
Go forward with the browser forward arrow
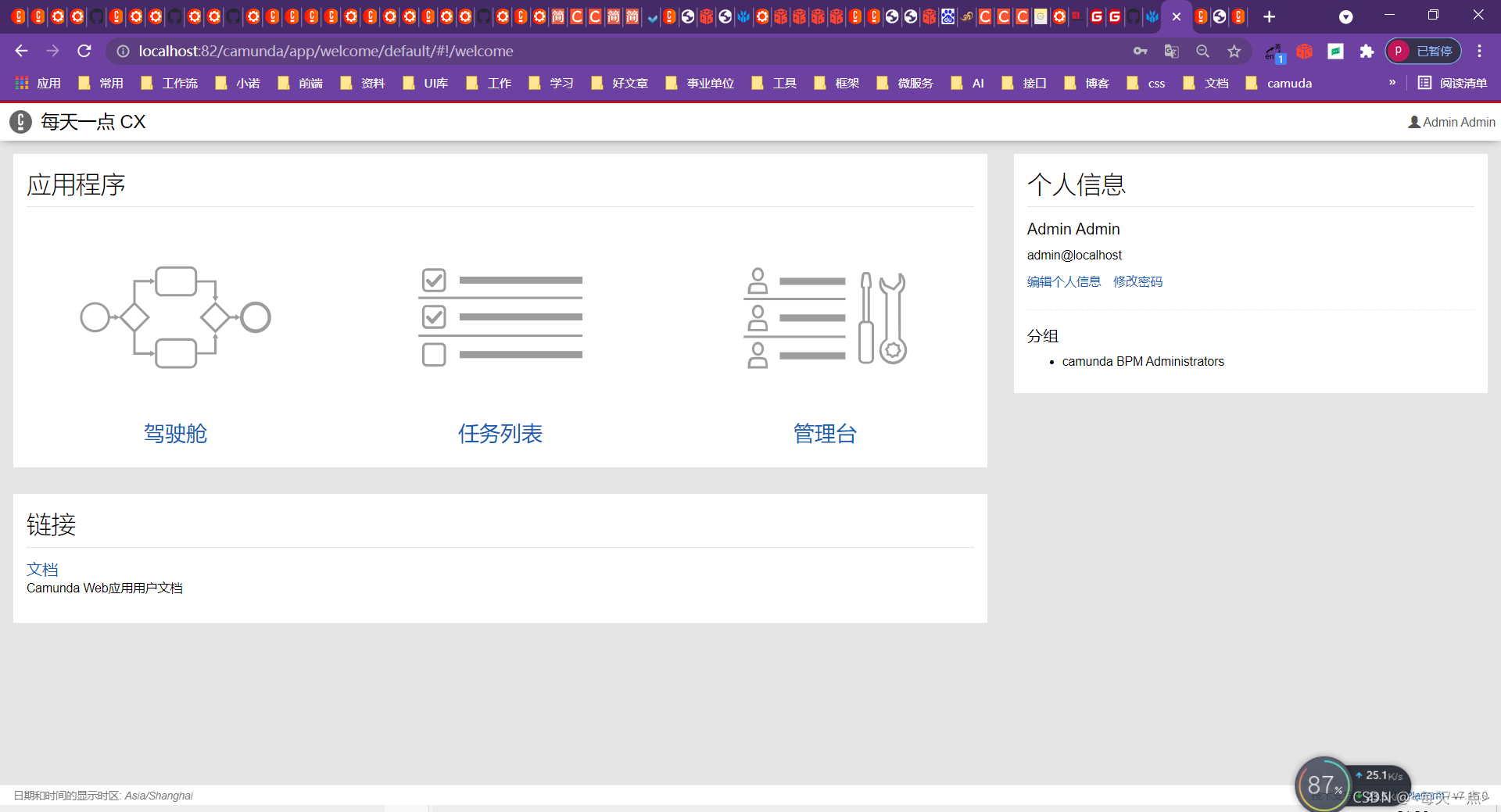52,51
